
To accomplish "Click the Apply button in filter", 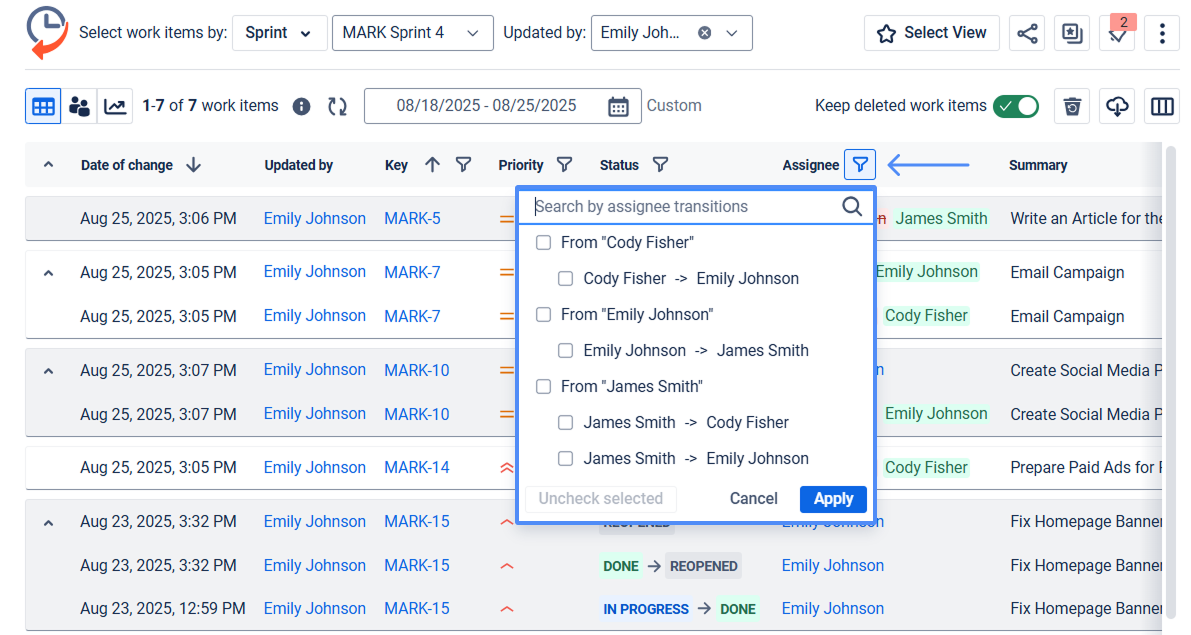I will (833, 498).
